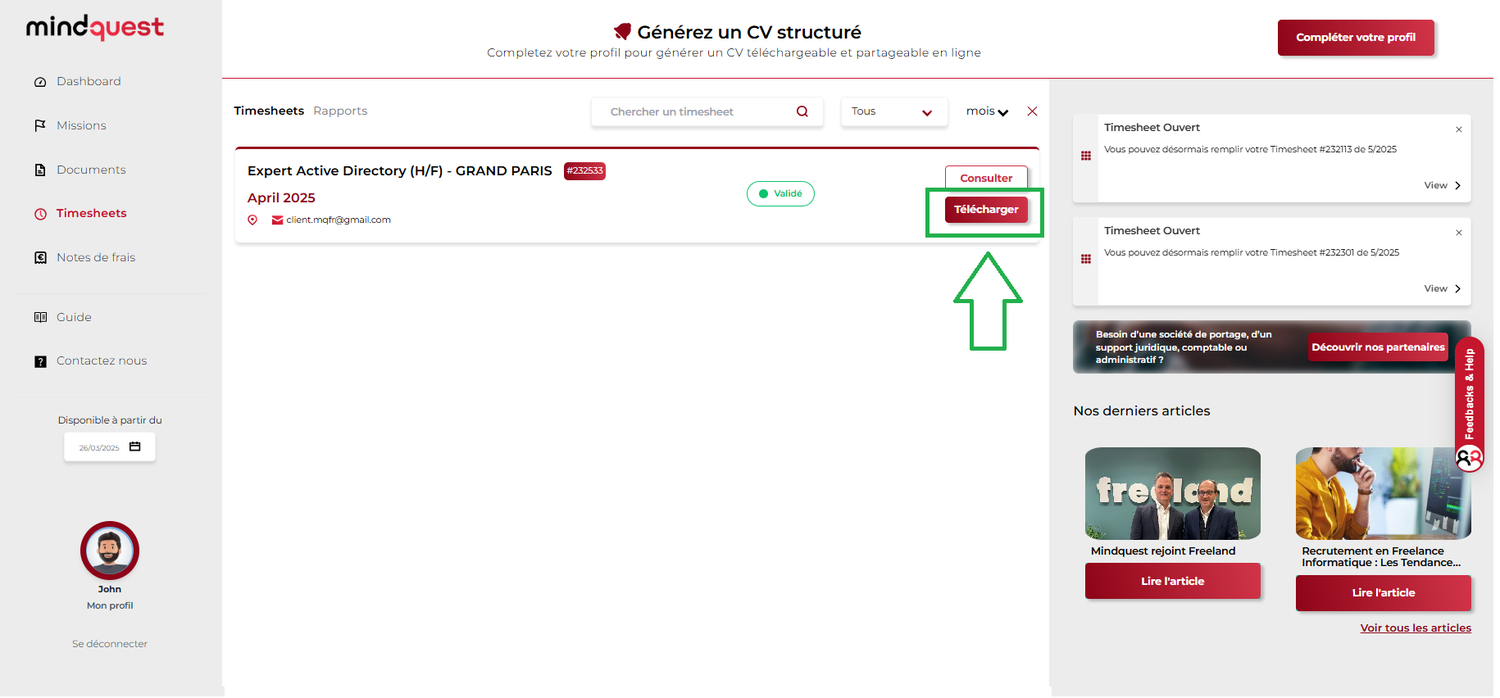Click the availability date field 26/03/2025
This screenshot has width=1500, height=698.
[110, 448]
